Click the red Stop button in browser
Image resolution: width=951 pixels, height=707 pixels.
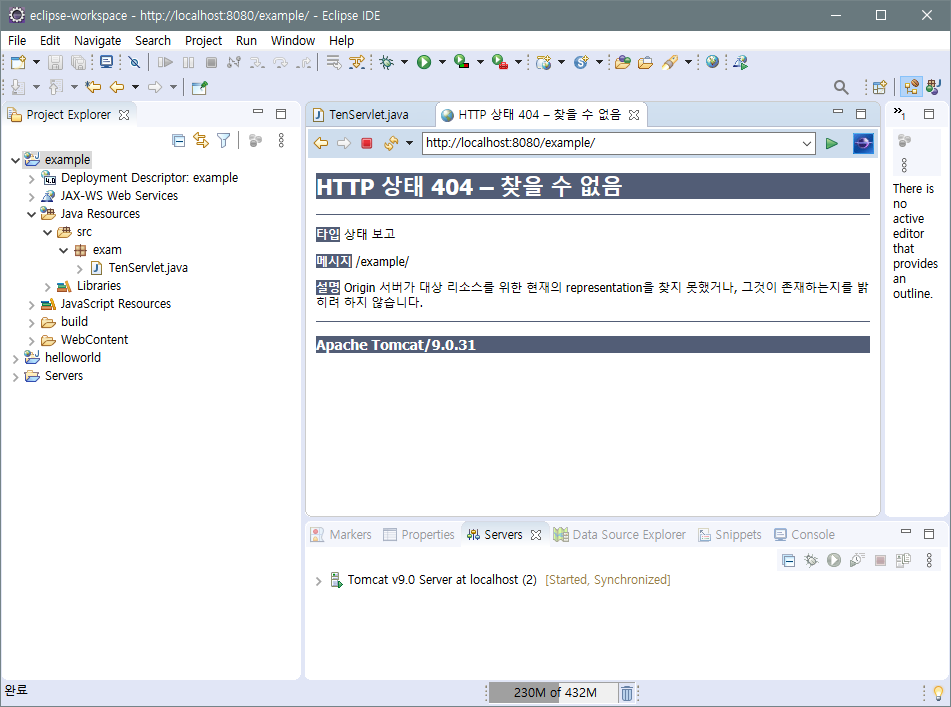pyautogui.click(x=366, y=143)
